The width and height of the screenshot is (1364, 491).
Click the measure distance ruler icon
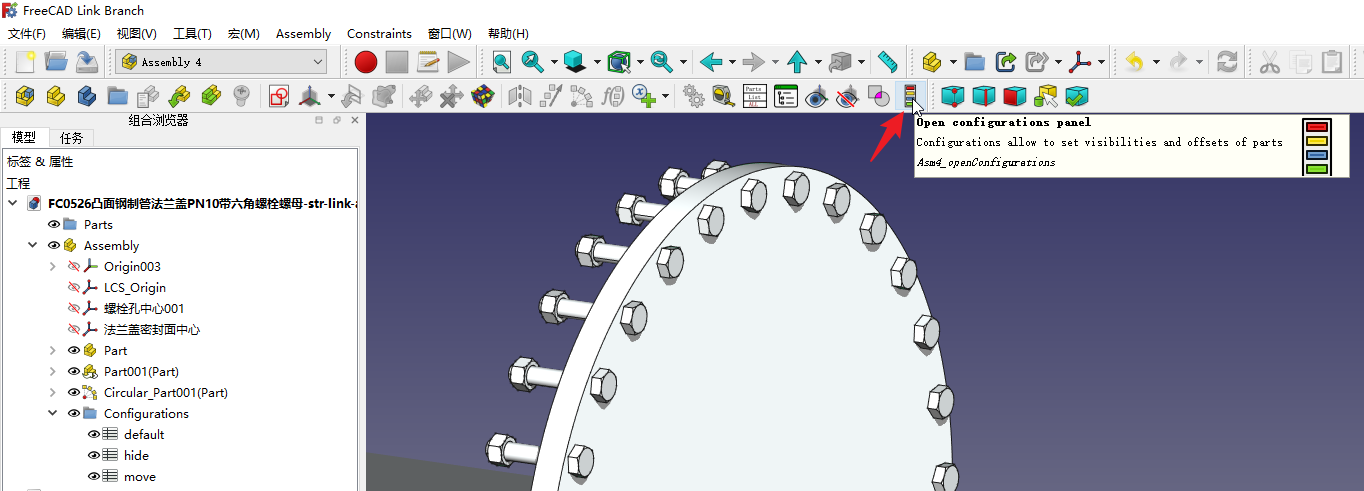pyautogui.click(x=888, y=62)
